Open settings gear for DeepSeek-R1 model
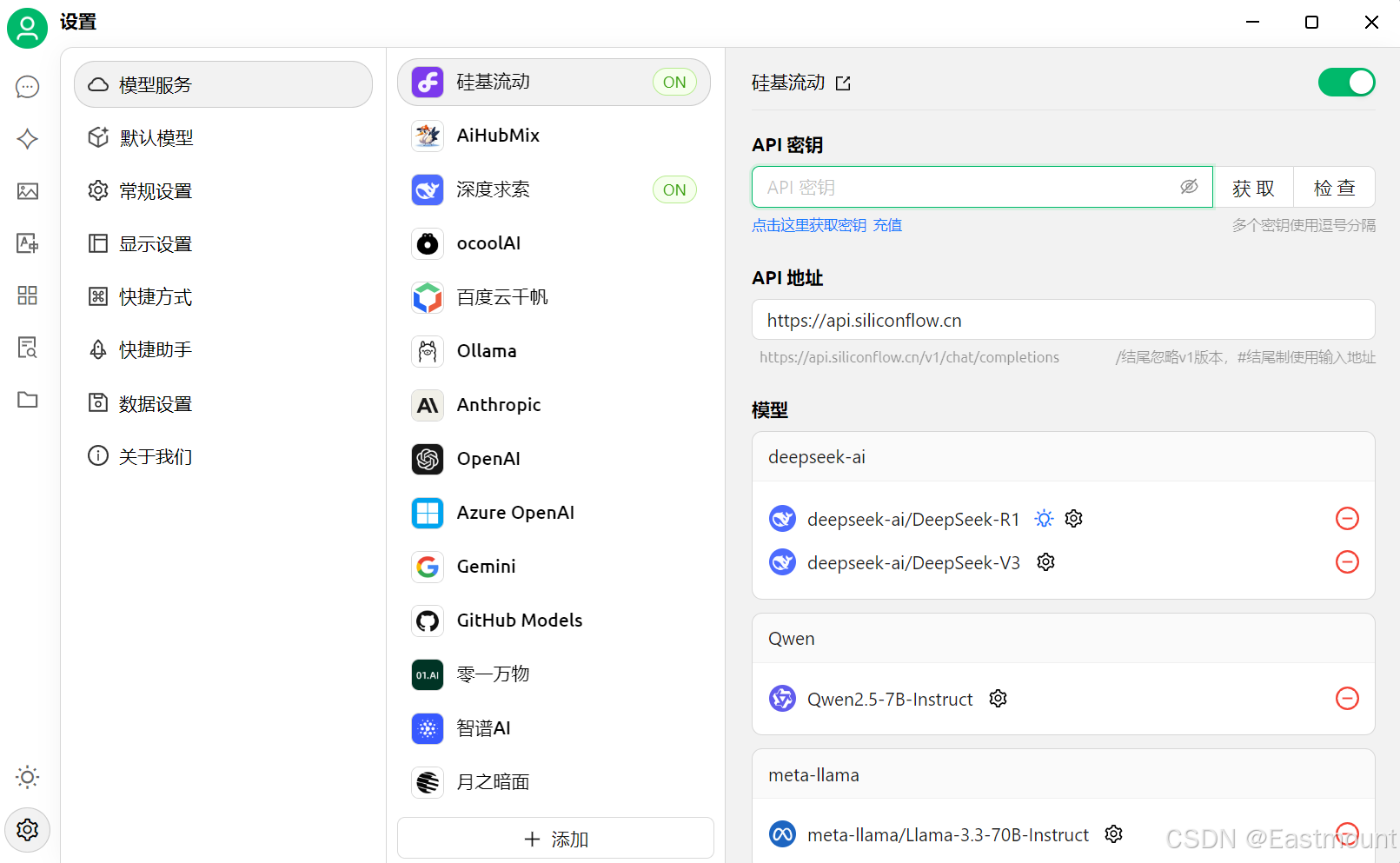1400x863 pixels. coord(1074,519)
